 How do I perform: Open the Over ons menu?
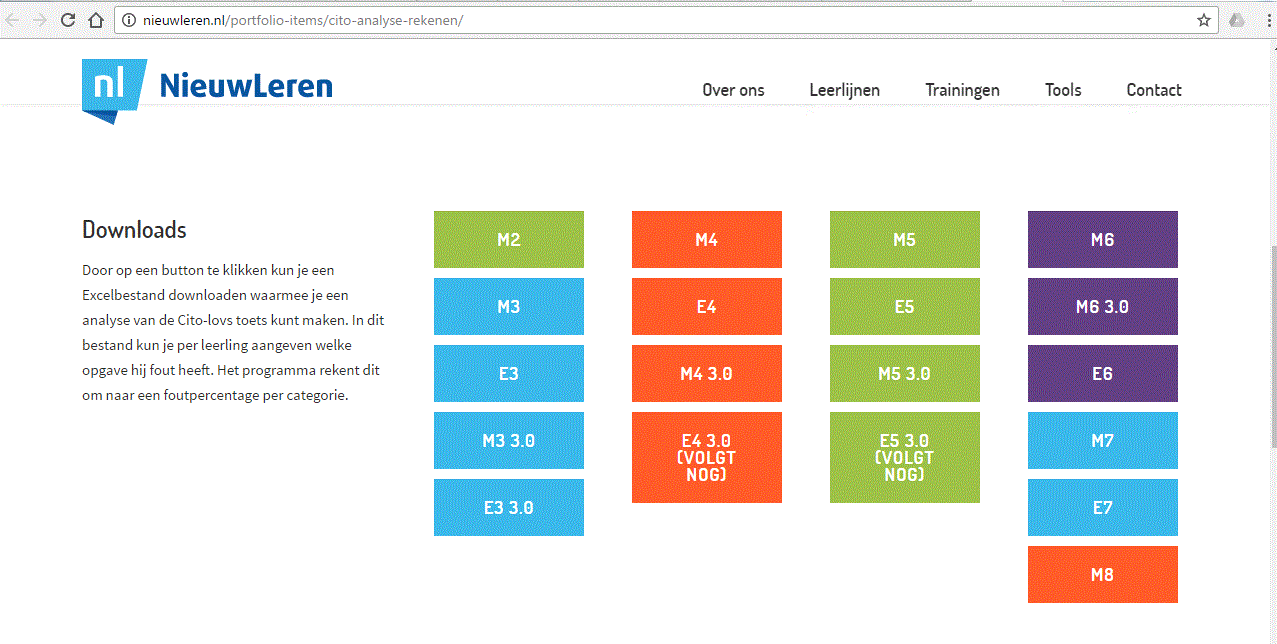733,90
